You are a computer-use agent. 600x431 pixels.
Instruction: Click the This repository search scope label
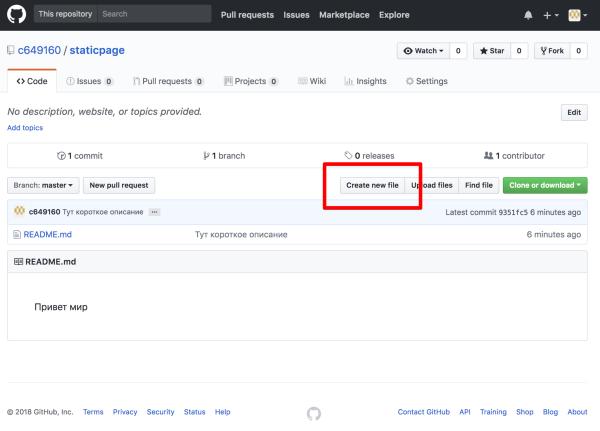65,14
